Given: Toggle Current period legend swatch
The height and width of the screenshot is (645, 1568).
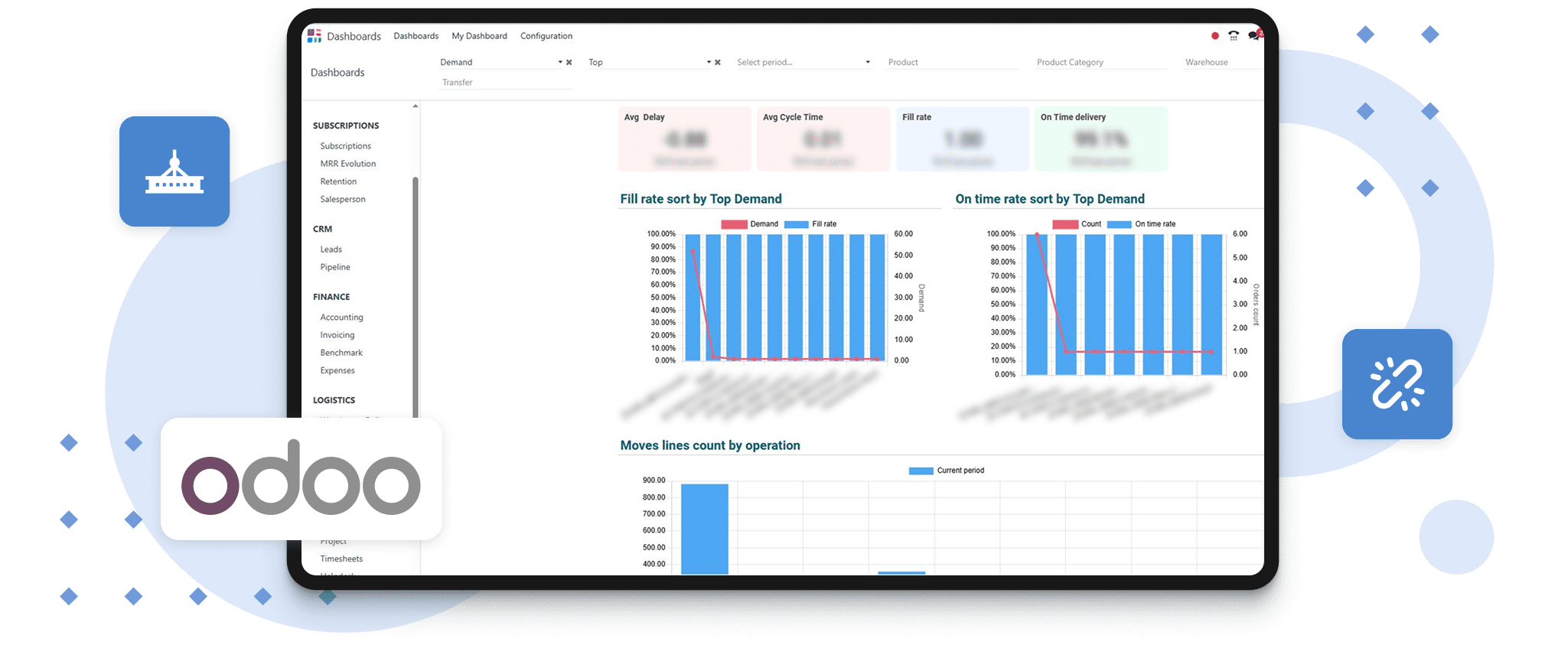Looking at the screenshot, I should (x=921, y=471).
